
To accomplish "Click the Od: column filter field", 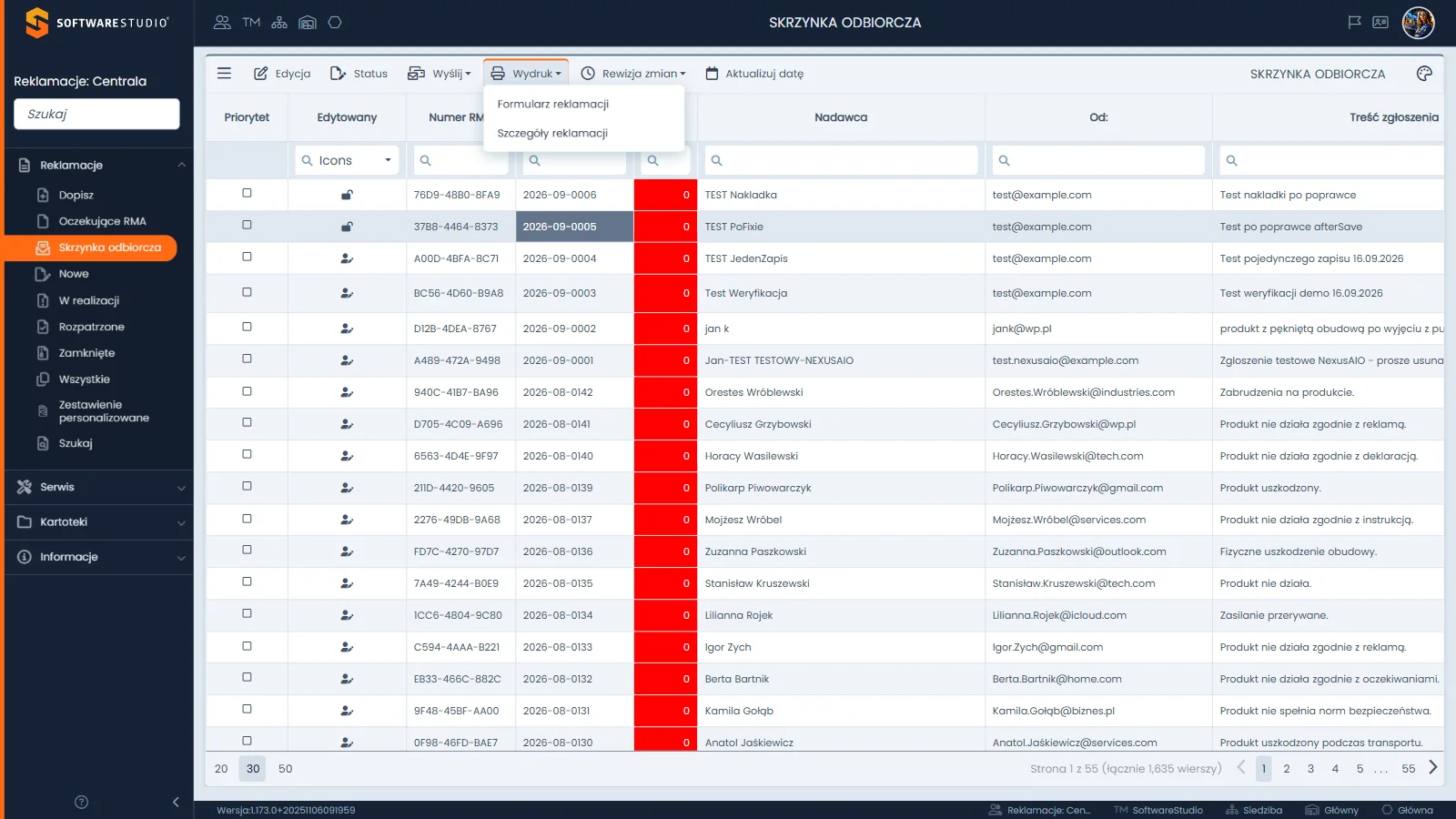I will (1098, 160).
